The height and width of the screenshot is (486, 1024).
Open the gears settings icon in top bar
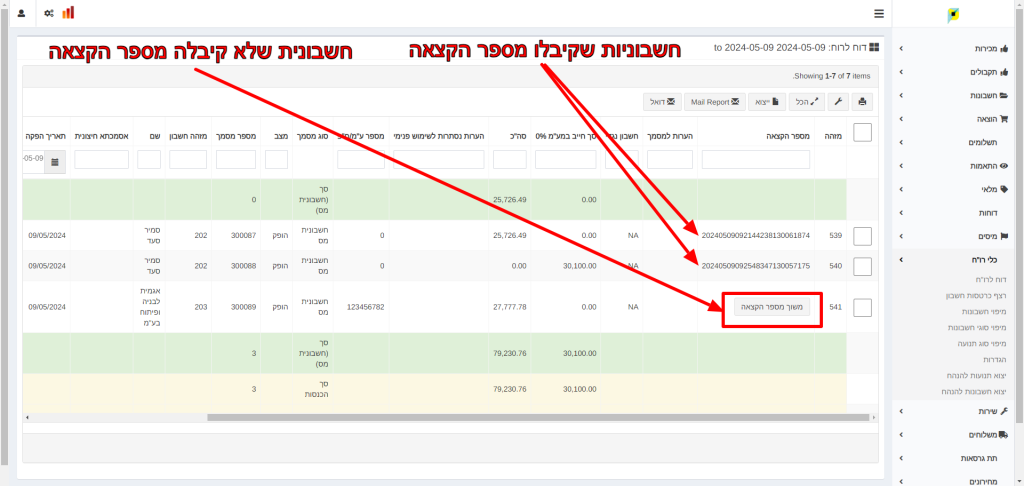point(49,13)
